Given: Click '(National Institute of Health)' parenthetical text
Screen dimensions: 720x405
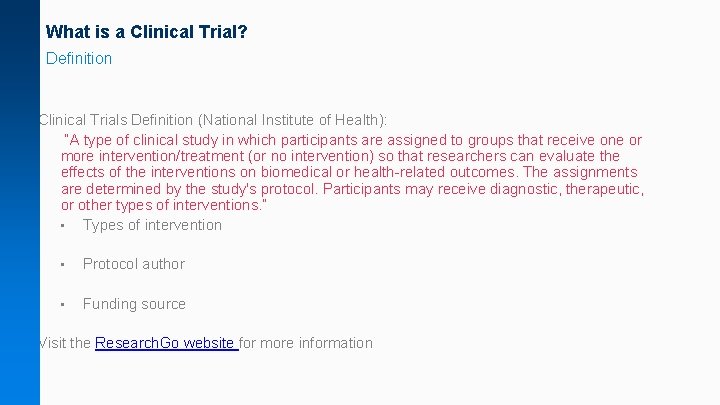Looking at the screenshot, I should [x=292, y=120].
